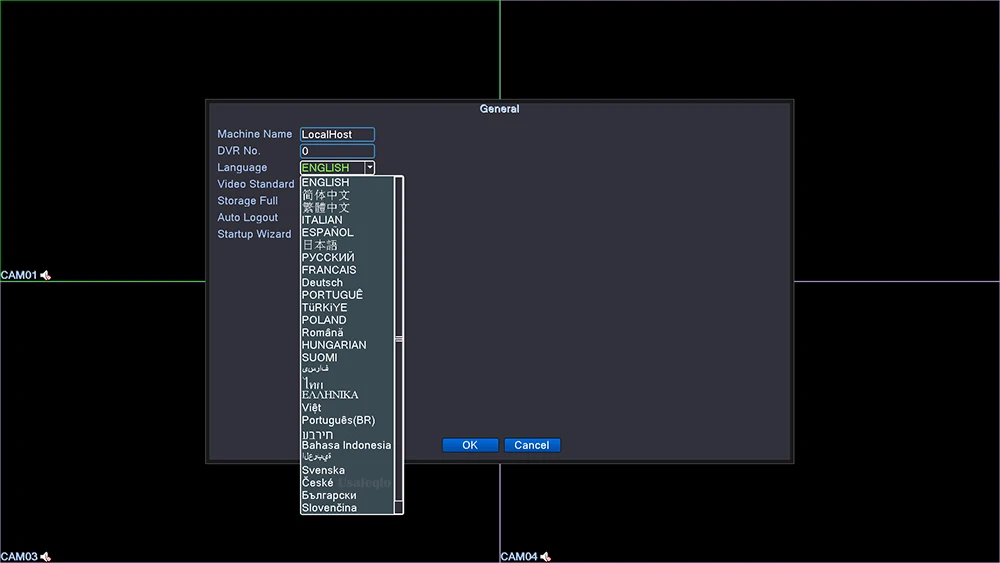The width and height of the screenshot is (1000, 563).
Task: Click the Startup Wizard label
Action: point(254,234)
